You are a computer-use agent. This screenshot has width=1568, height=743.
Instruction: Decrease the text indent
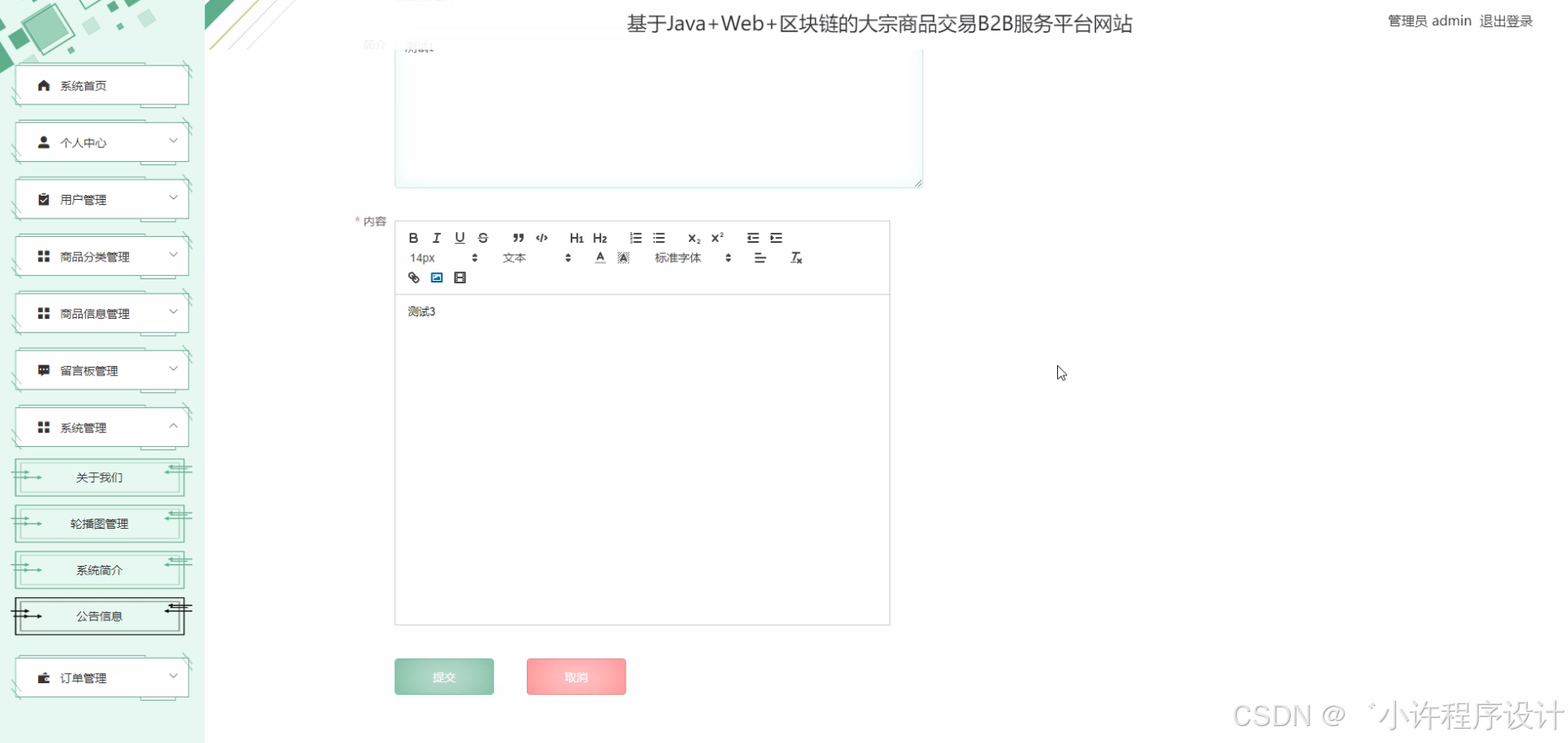click(x=753, y=238)
